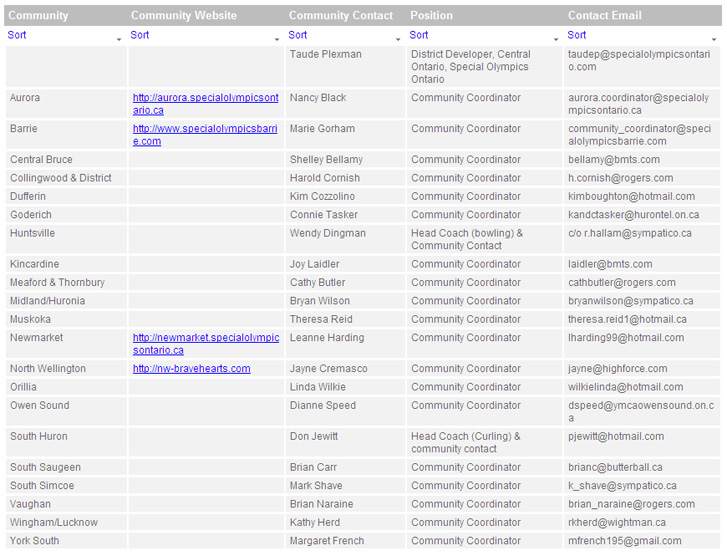
Task: Click email kandctasker@hurontel.on.ca
Action: [x=633, y=215]
